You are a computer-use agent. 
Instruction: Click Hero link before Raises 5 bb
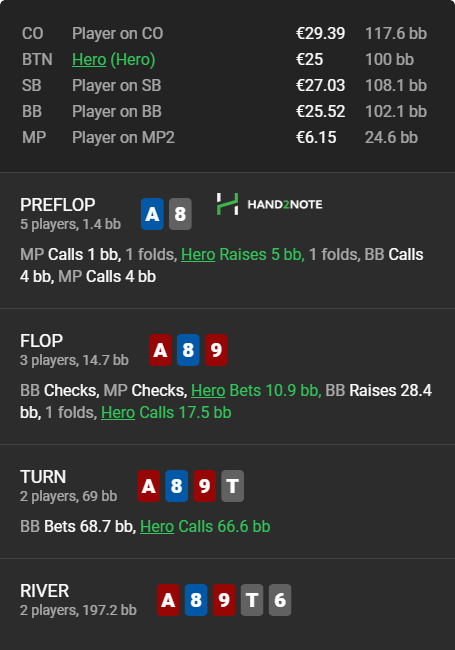[198, 255]
